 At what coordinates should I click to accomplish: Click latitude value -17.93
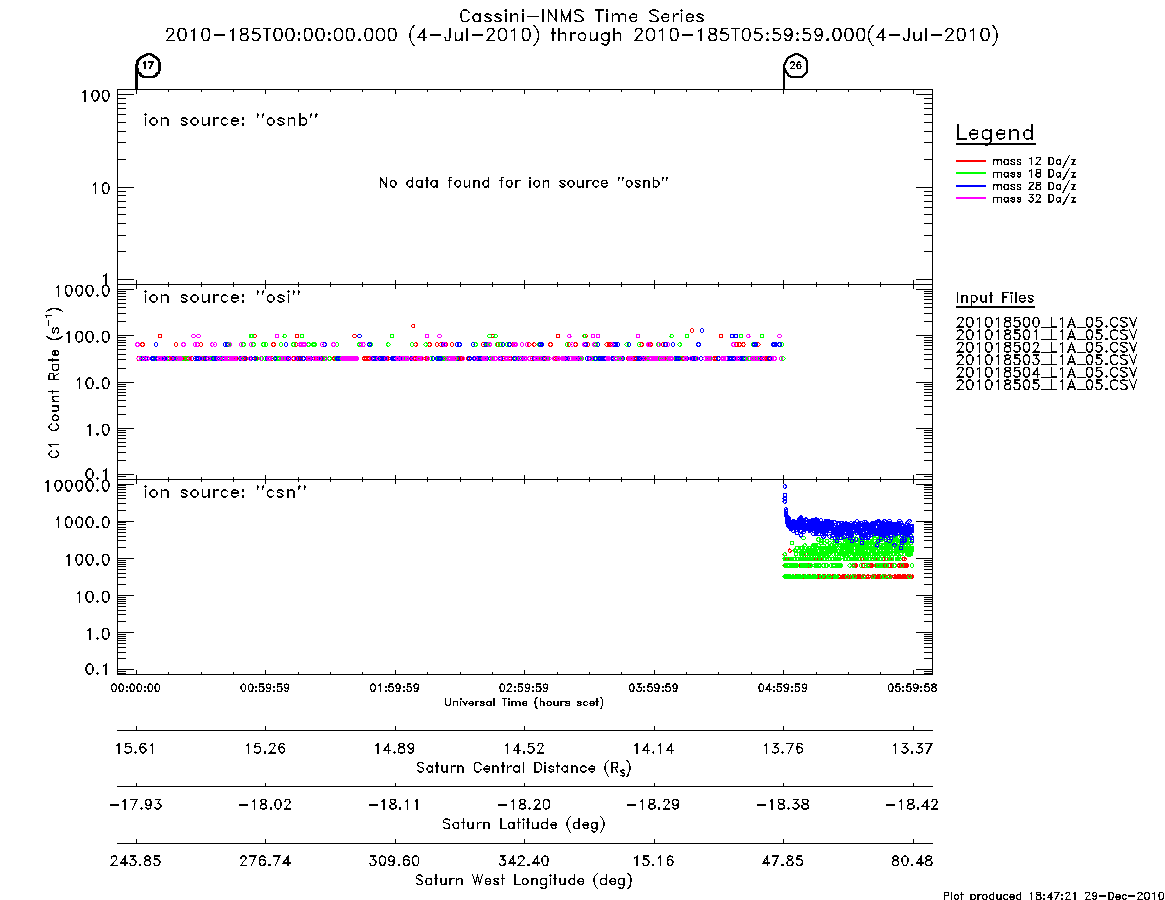tap(135, 805)
